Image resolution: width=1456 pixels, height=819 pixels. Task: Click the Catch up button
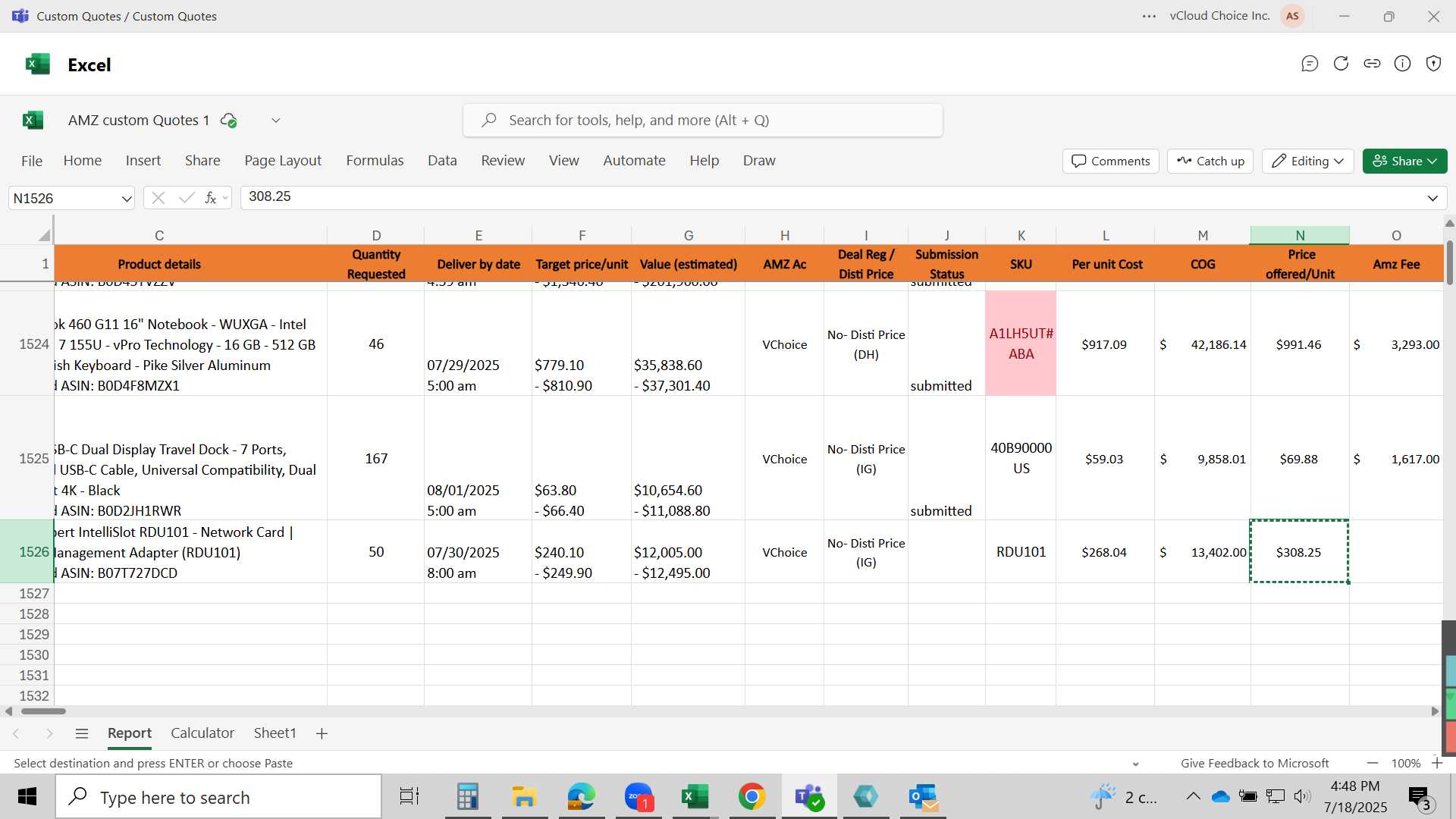(1210, 161)
